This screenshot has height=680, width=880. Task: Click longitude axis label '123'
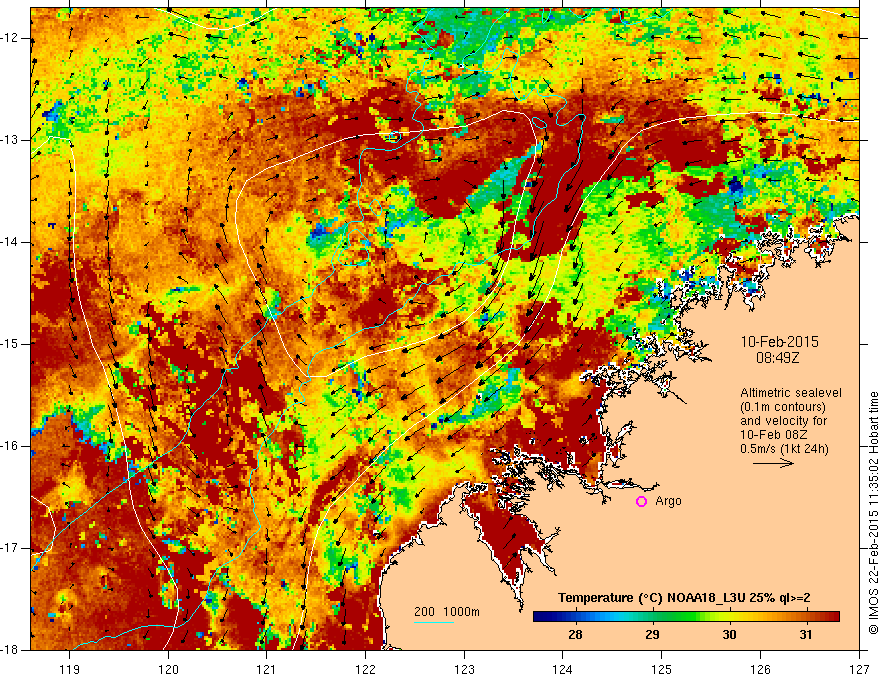pos(464,669)
